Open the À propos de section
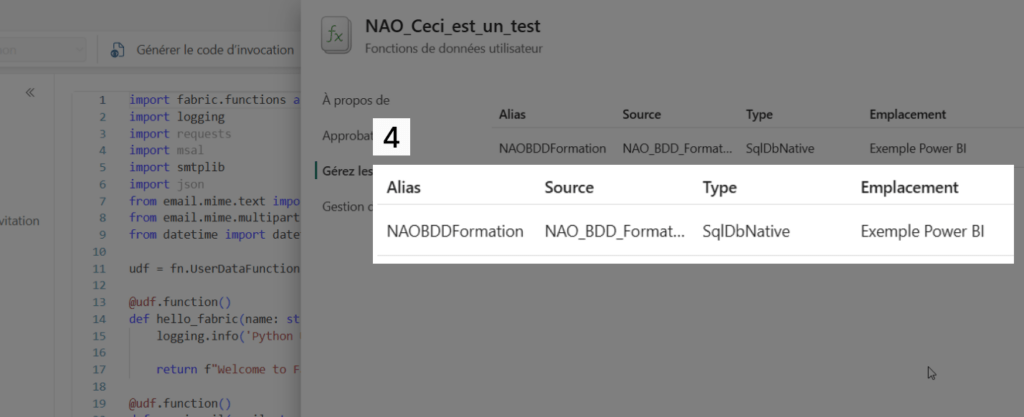Image resolution: width=1024 pixels, height=417 pixels. [355, 100]
